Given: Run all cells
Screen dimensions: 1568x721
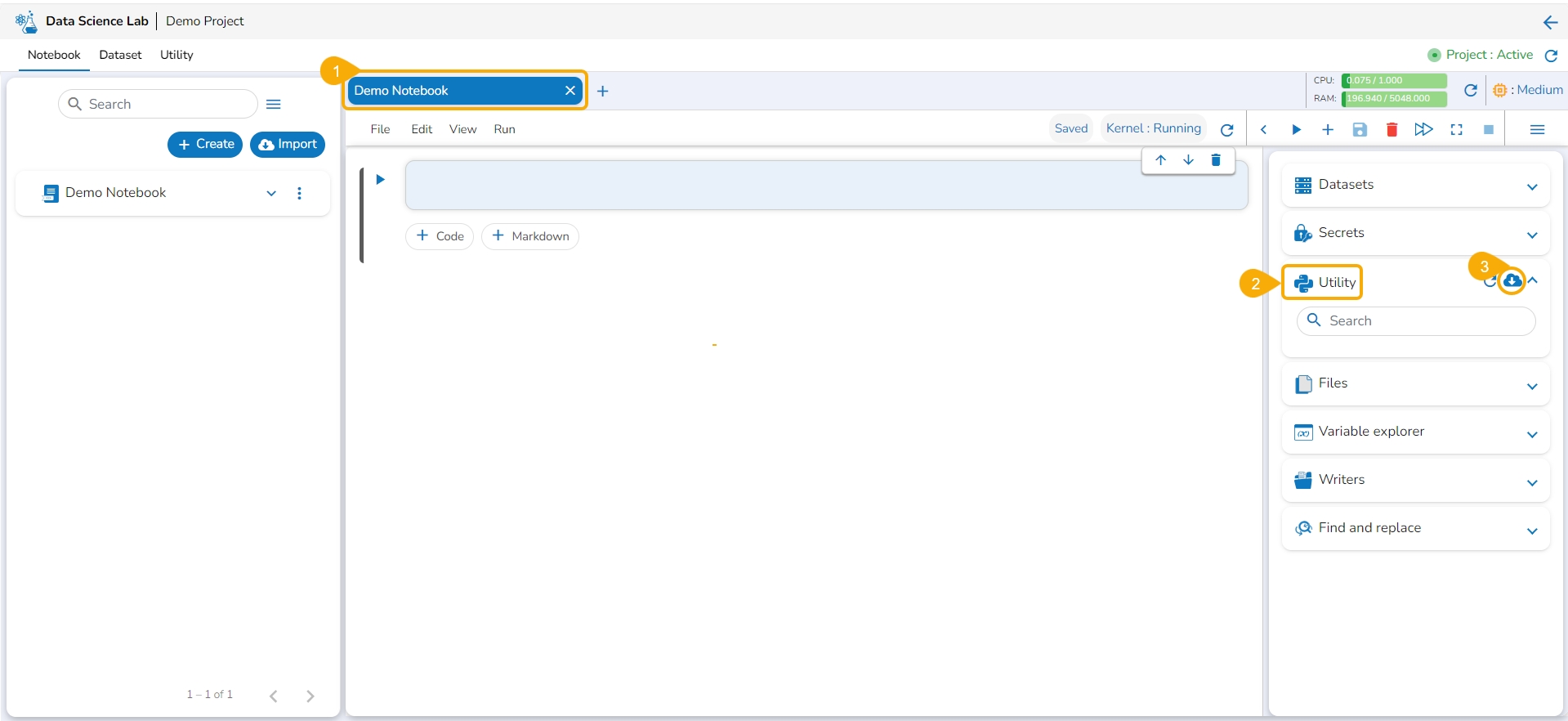Looking at the screenshot, I should (x=1423, y=129).
